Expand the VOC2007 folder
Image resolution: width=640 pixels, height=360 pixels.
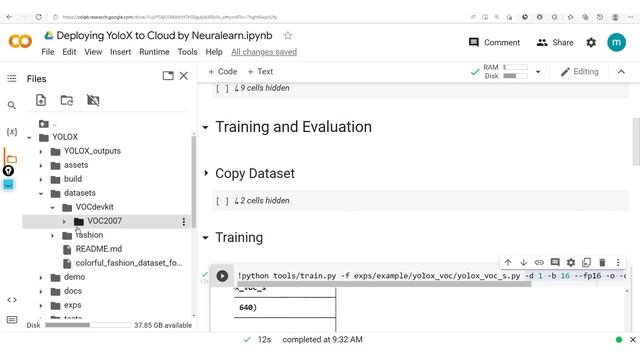tap(64, 222)
